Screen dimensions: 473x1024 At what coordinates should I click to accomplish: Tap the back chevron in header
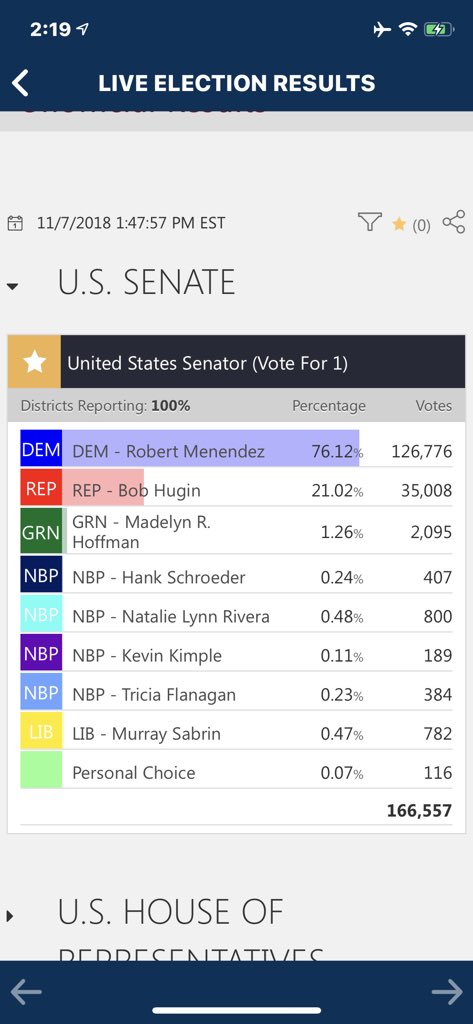tap(20, 83)
